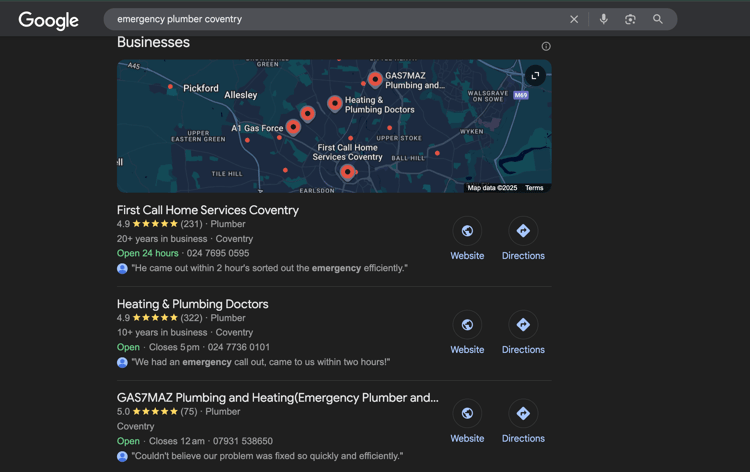Open Heating & Plumbing Doctors listing
Screen dimensions: 750x472
[192, 304]
